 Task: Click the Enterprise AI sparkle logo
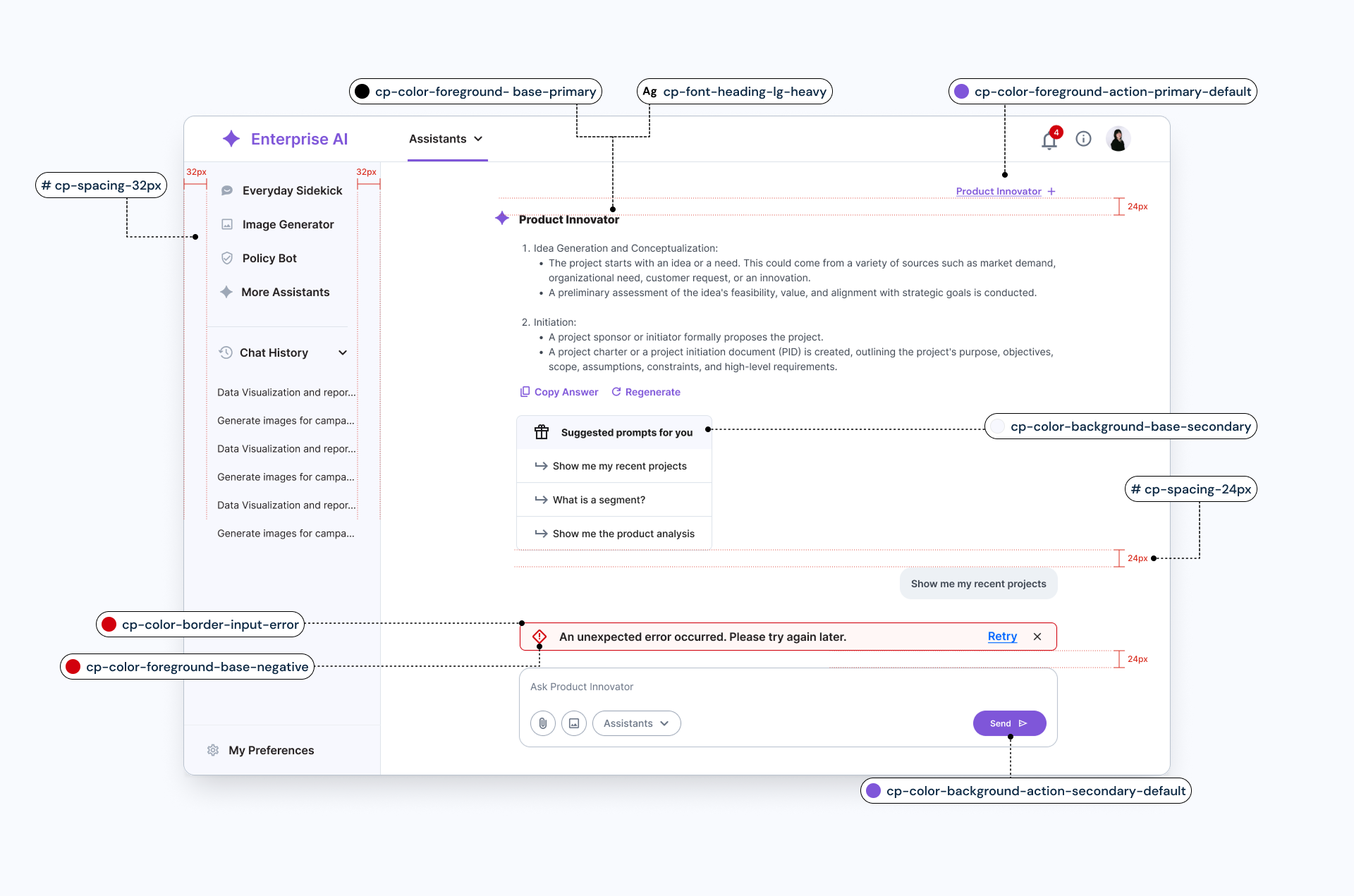(231, 139)
